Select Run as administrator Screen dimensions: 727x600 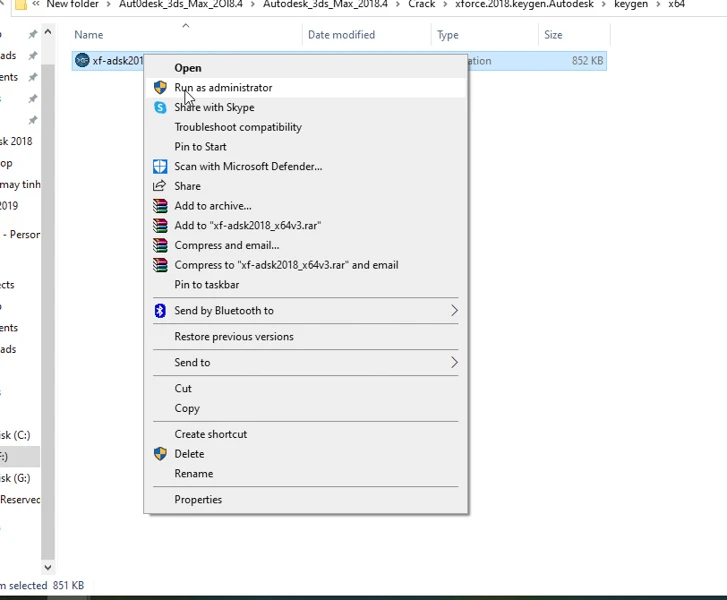pos(306,88)
